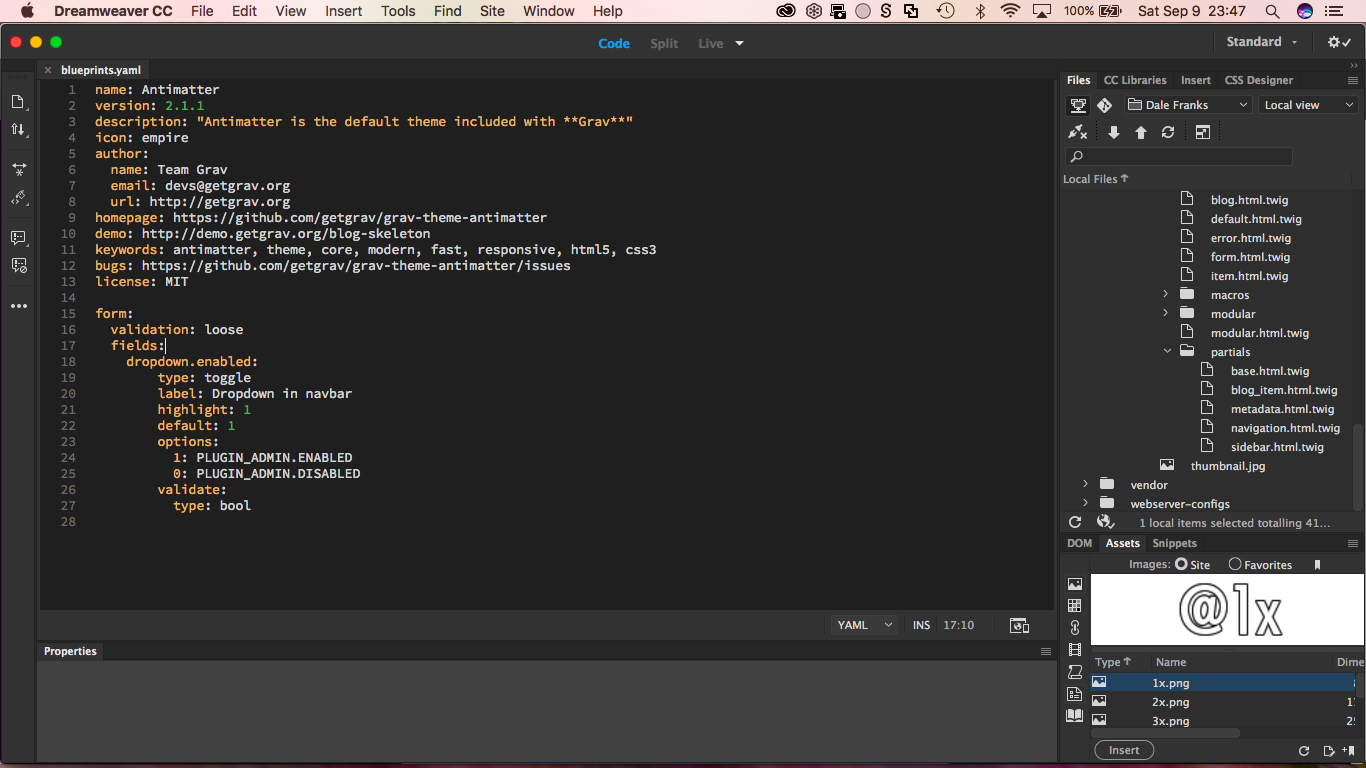Click the Apply Comment icon
This screenshot has width=1366, height=768.
point(18,238)
